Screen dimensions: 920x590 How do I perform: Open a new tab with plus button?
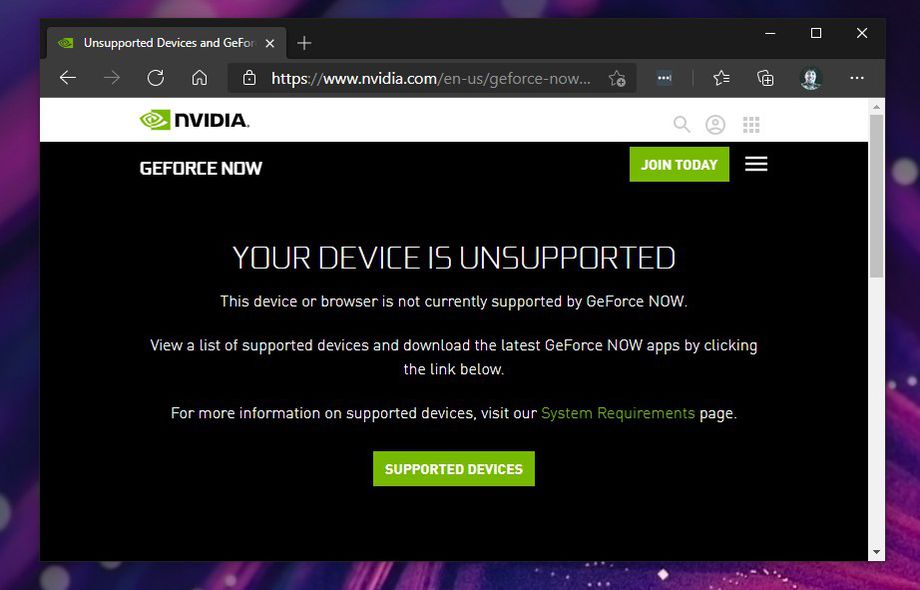coord(305,43)
